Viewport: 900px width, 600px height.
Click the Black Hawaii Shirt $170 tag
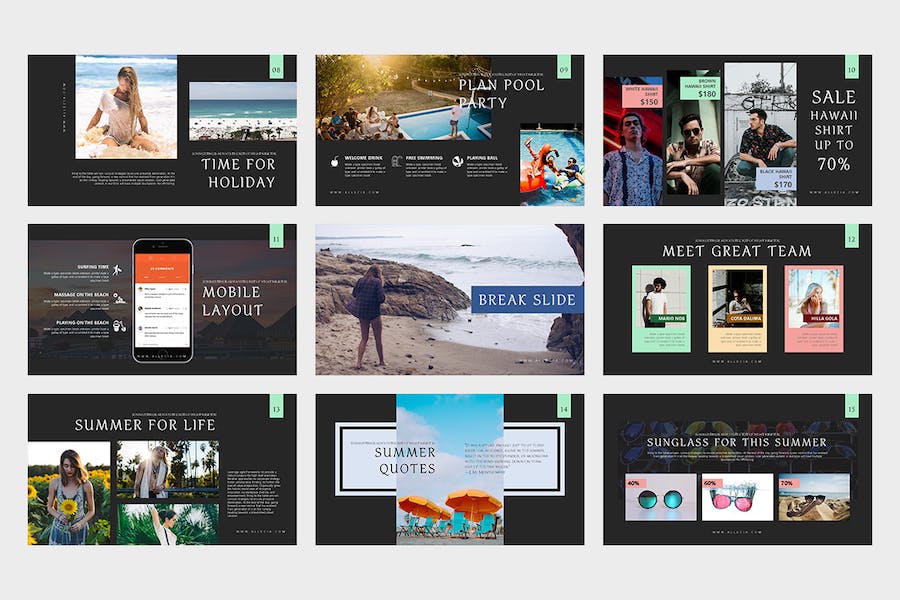(776, 179)
